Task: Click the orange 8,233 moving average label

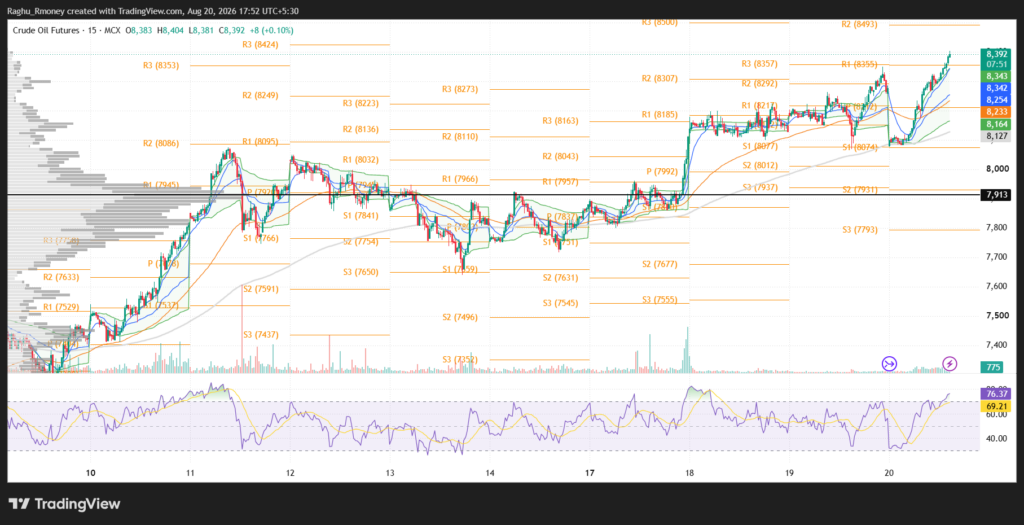Action: pyautogui.click(x=996, y=112)
